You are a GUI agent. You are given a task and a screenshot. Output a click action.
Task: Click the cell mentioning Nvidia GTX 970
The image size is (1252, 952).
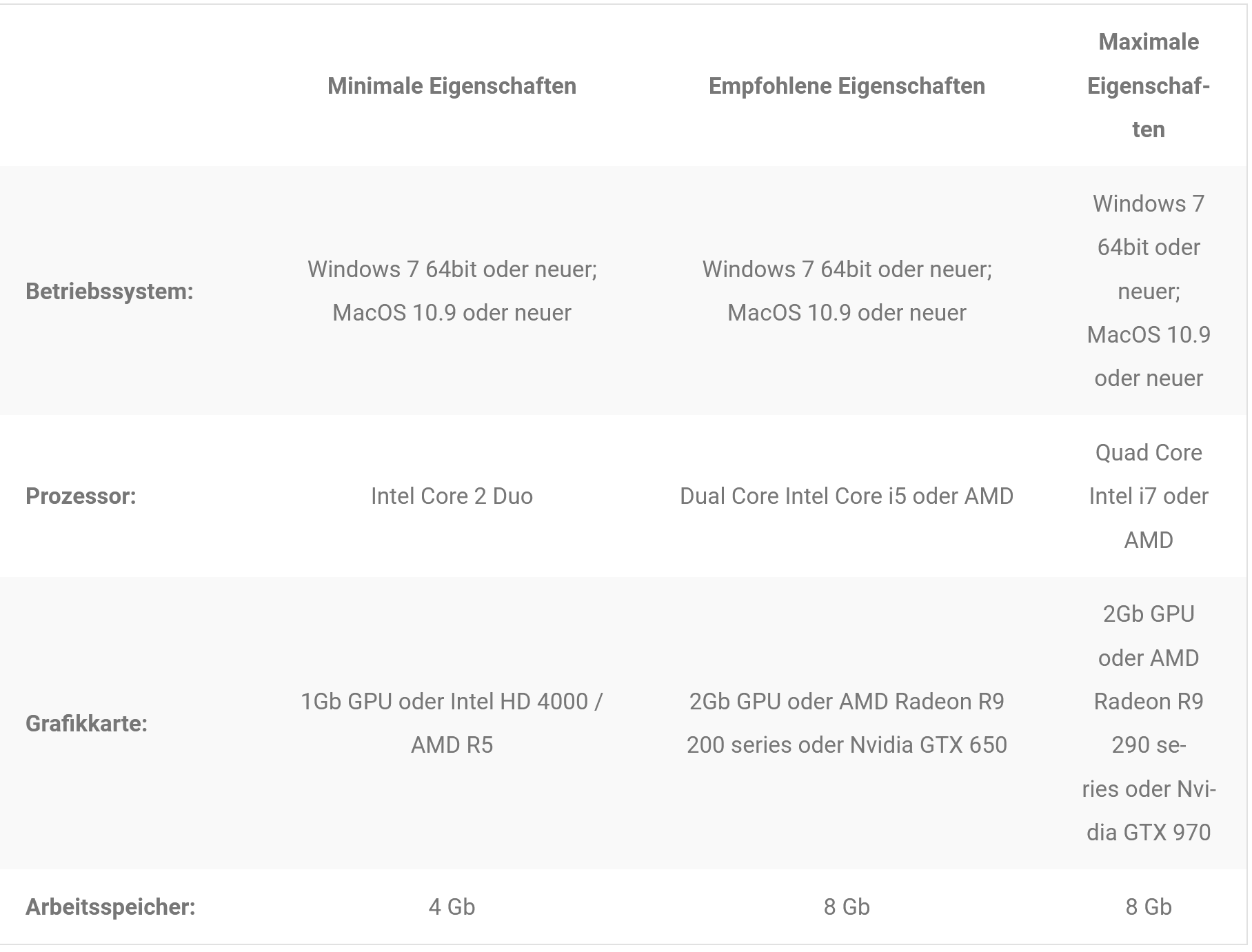pyautogui.click(x=1148, y=722)
